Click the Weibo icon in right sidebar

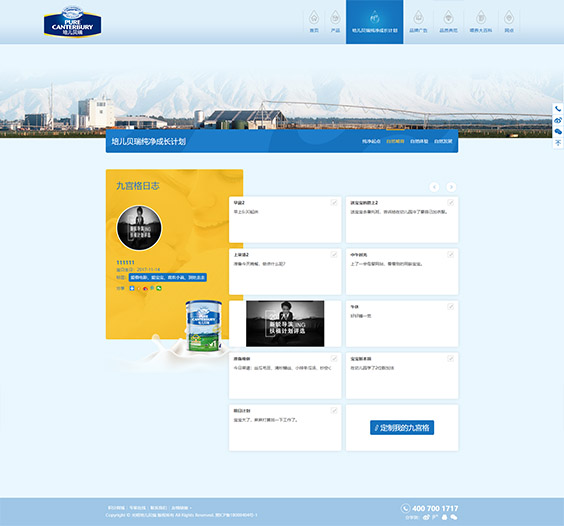click(558, 120)
